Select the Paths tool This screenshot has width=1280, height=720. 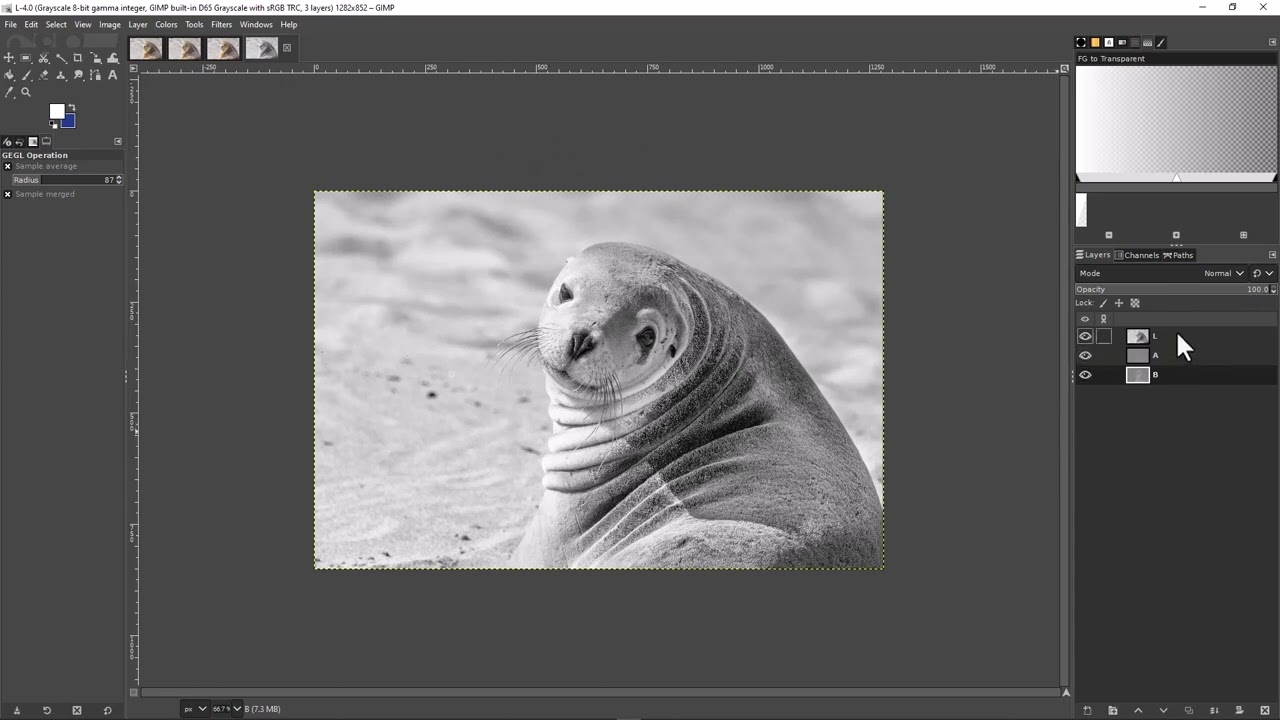[x=96, y=75]
